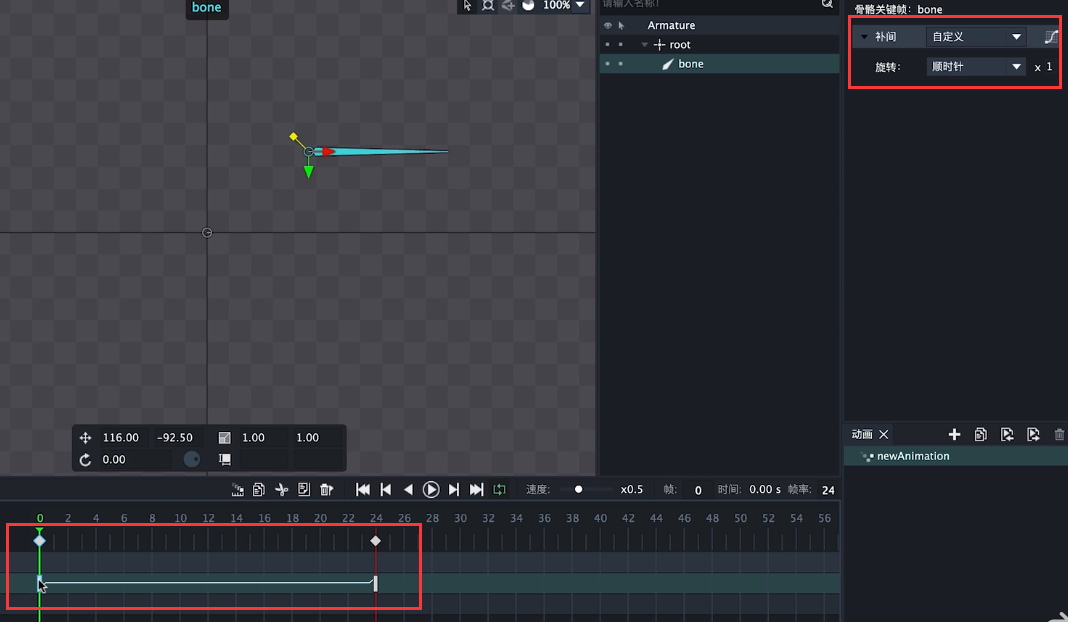Open the 顺时针 rotation direction dropdown
Viewport: 1068px width, 622px height.
(x=976, y=67)
